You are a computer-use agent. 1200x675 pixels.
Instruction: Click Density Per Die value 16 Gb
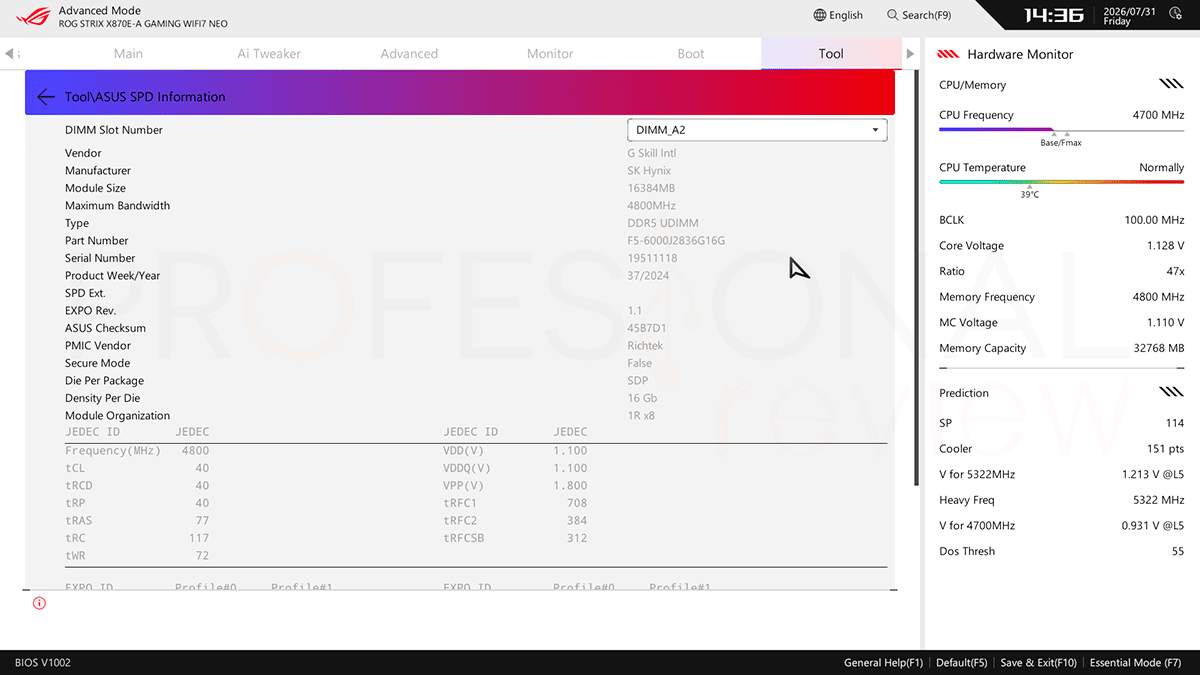click(x=642, y=398)
